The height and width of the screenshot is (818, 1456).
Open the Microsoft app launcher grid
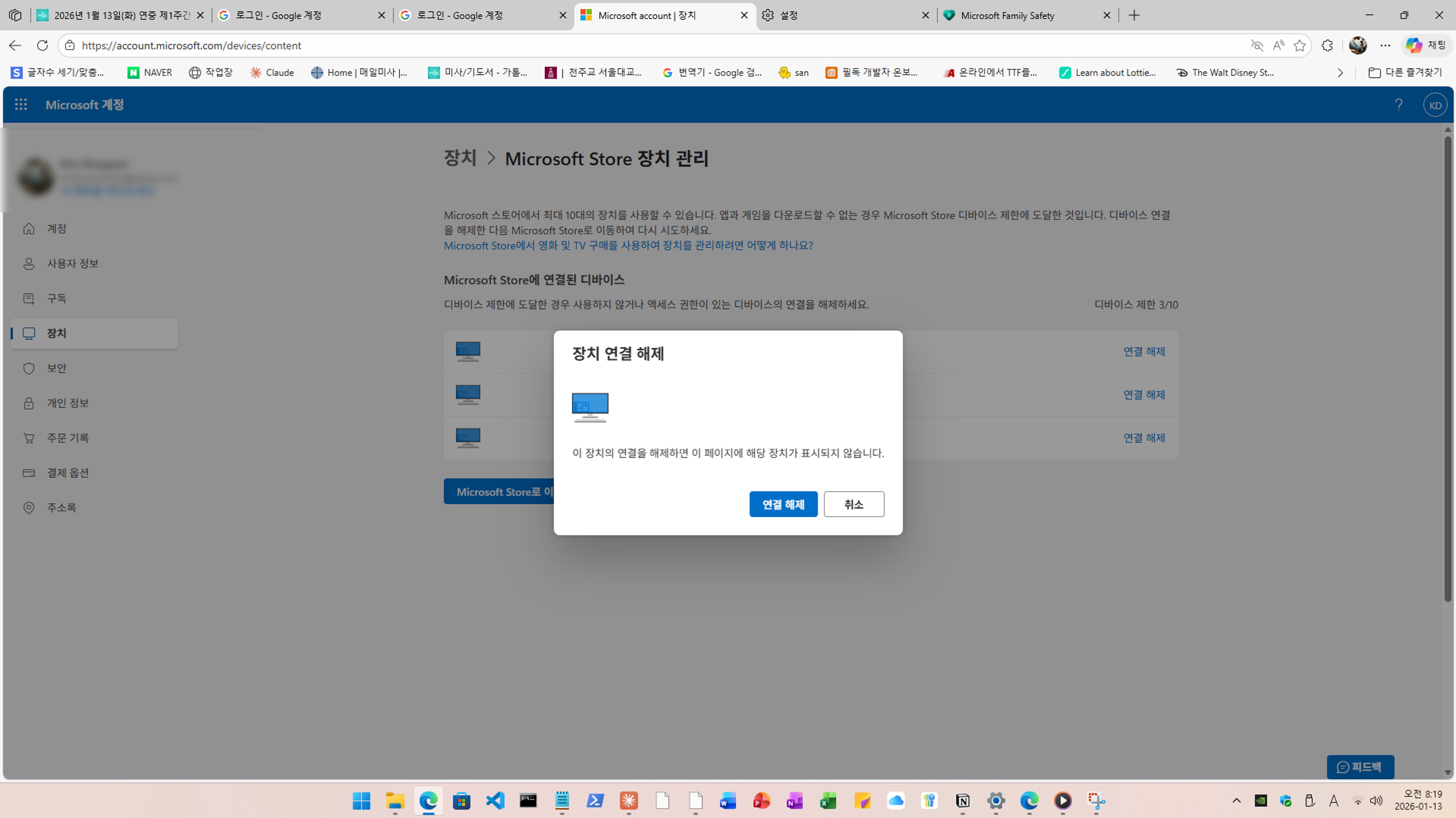[x=21, y=104]
